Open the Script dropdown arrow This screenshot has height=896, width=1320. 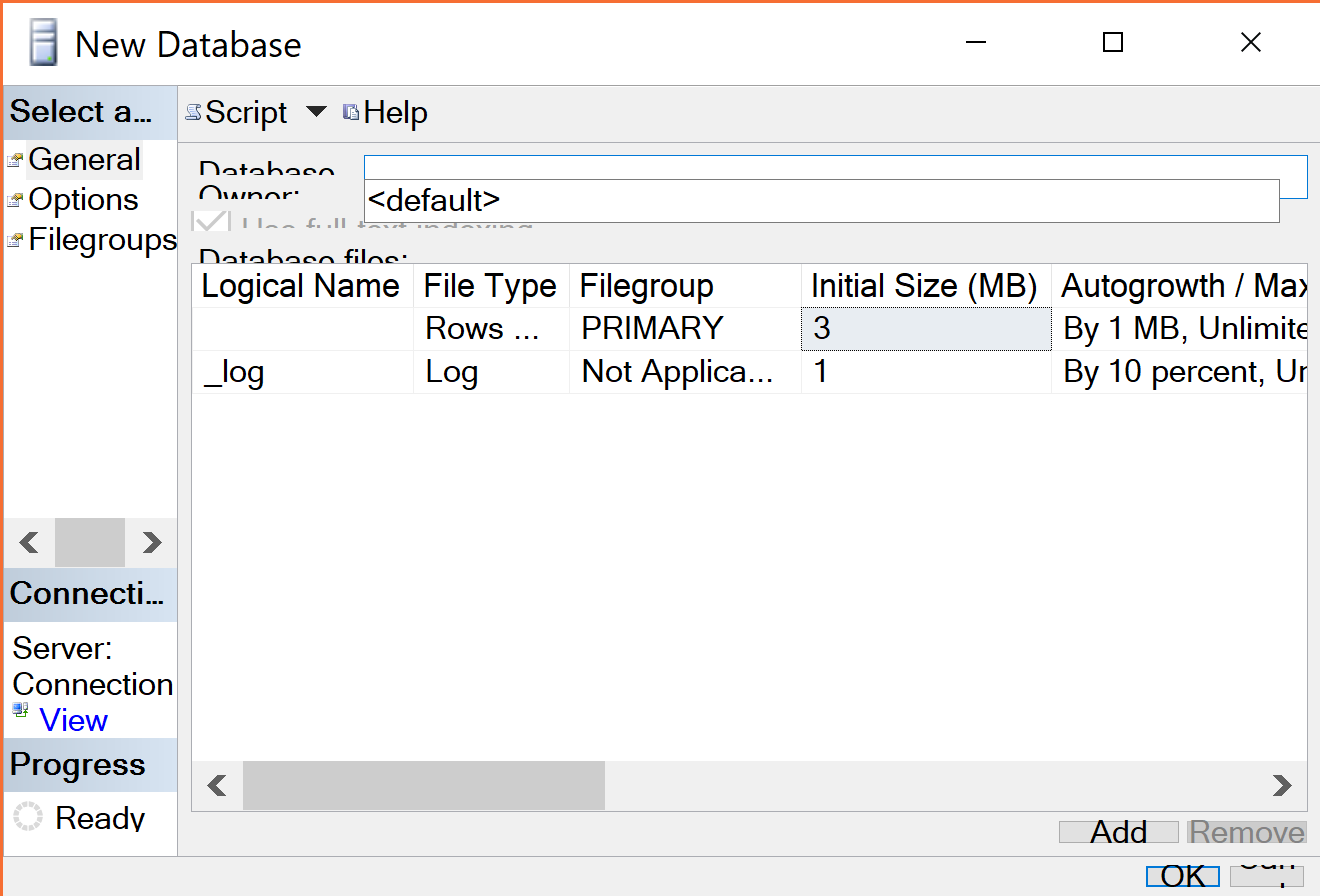pos(316,112)
